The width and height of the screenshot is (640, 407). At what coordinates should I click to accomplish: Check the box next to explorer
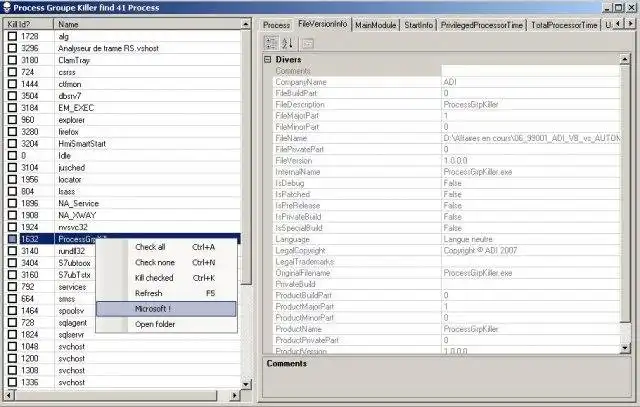[12, 120]
